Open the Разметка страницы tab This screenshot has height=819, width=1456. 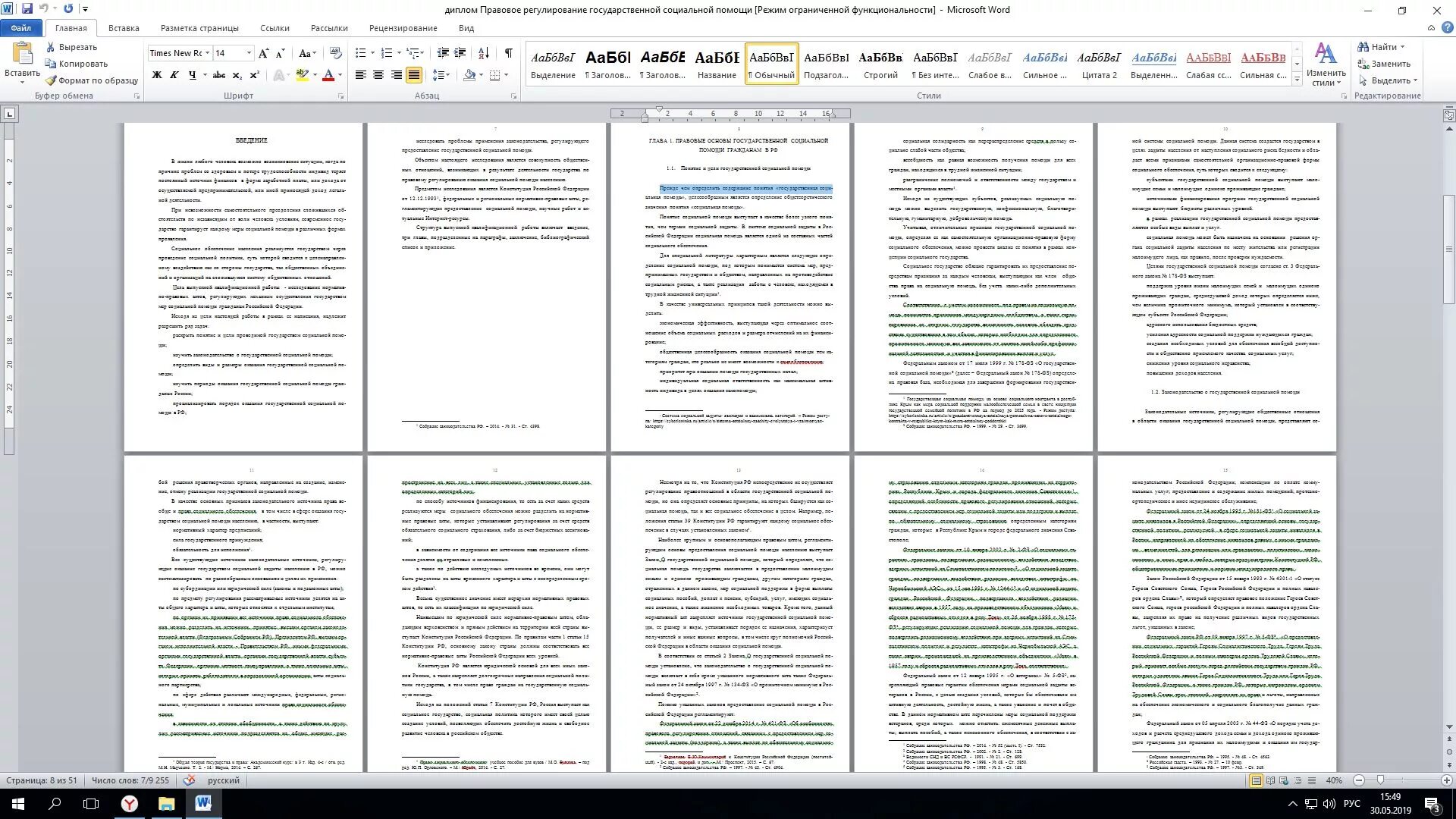point(199,28)
